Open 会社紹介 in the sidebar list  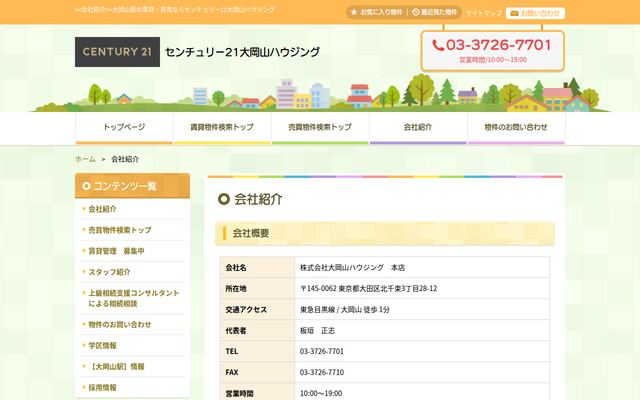click(102, 209)
